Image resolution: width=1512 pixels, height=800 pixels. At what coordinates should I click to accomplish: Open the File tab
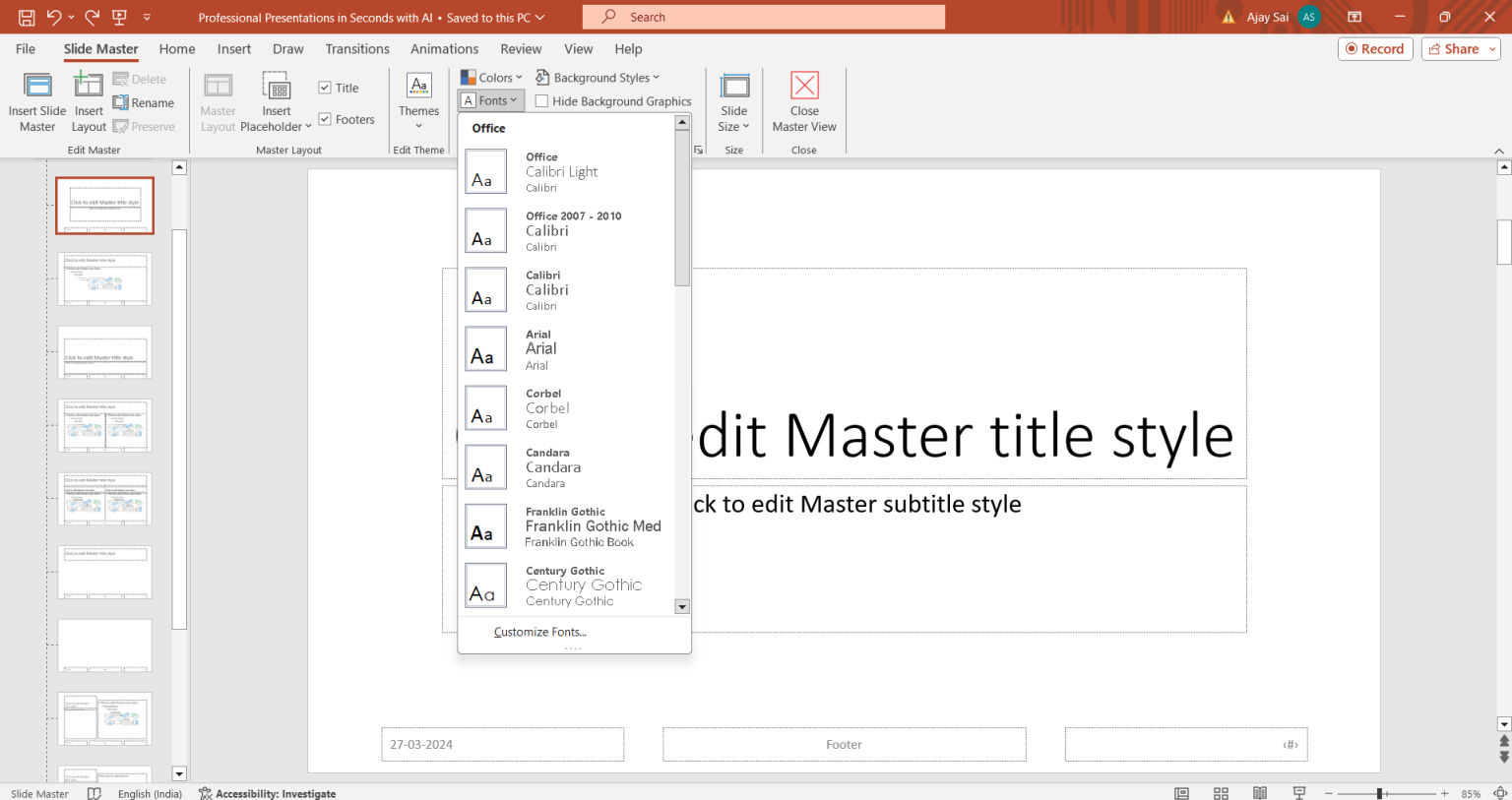pos(26,49)
